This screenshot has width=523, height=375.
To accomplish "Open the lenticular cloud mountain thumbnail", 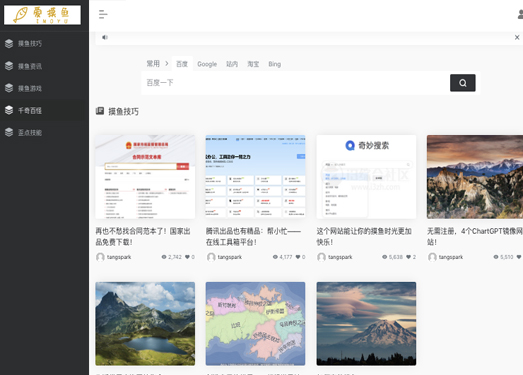I will pyautogui.click(x=366, y=324).
